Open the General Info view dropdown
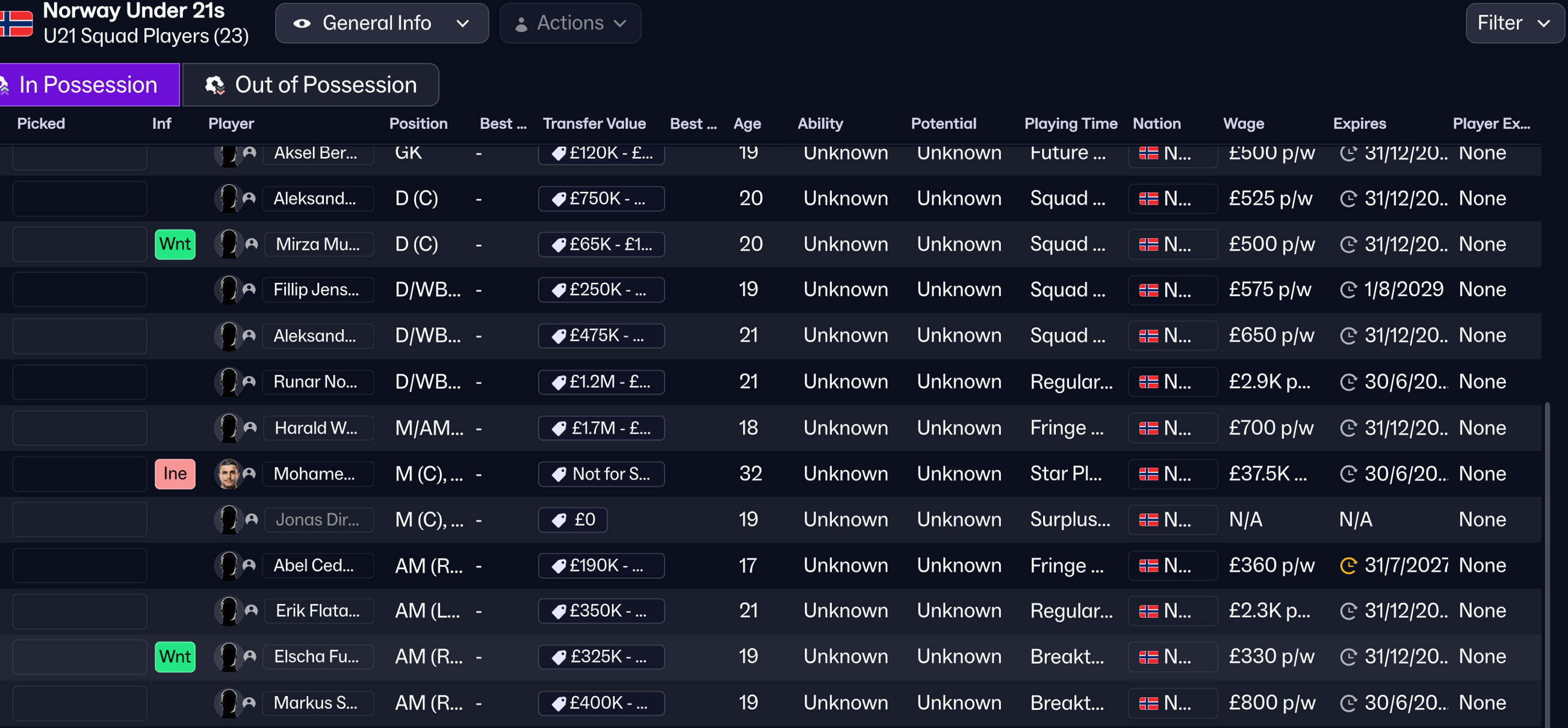Image resolution: width=1568 pixels, height=728 pixels. click(382, 23)
